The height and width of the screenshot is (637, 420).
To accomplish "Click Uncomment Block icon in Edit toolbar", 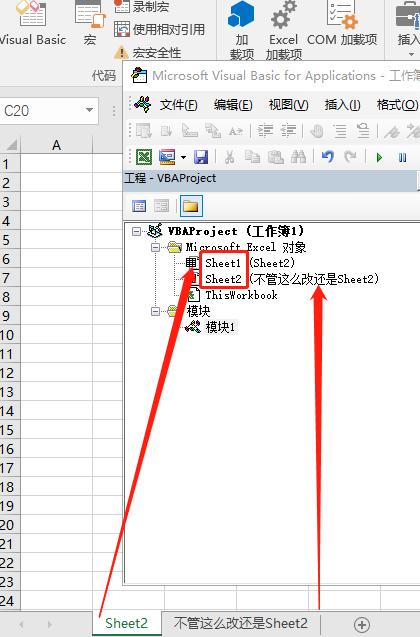I will (363, 131).
